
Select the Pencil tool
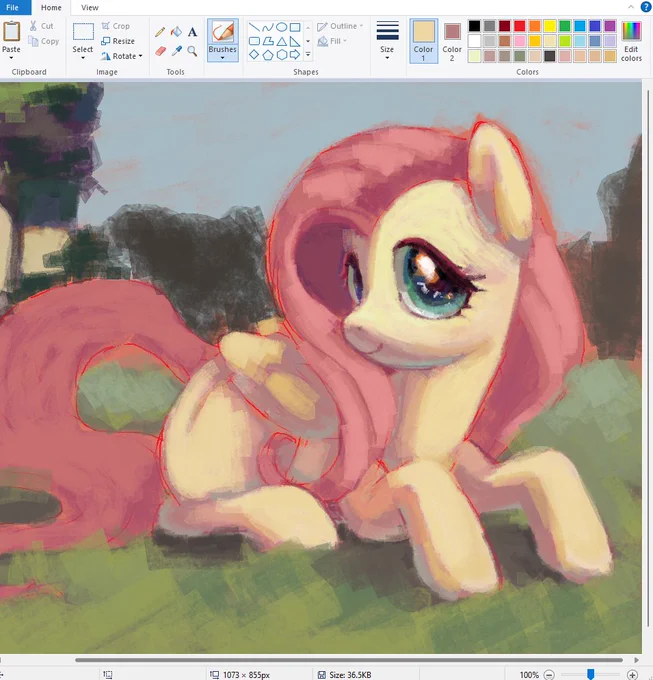click(160, 32)
